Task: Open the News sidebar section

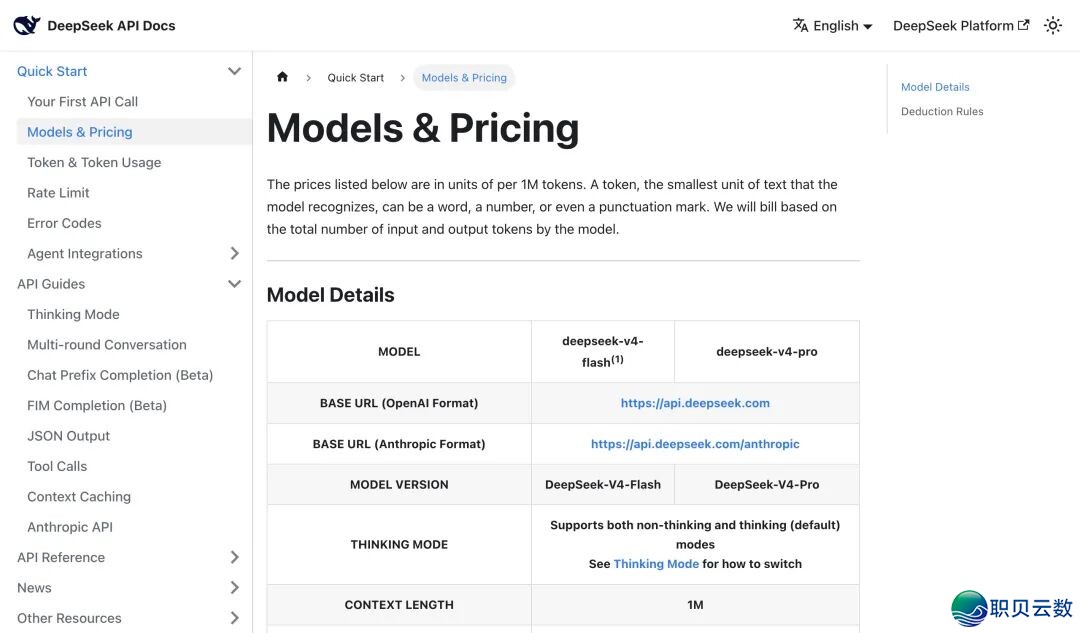Action: [x=34, y=587]
